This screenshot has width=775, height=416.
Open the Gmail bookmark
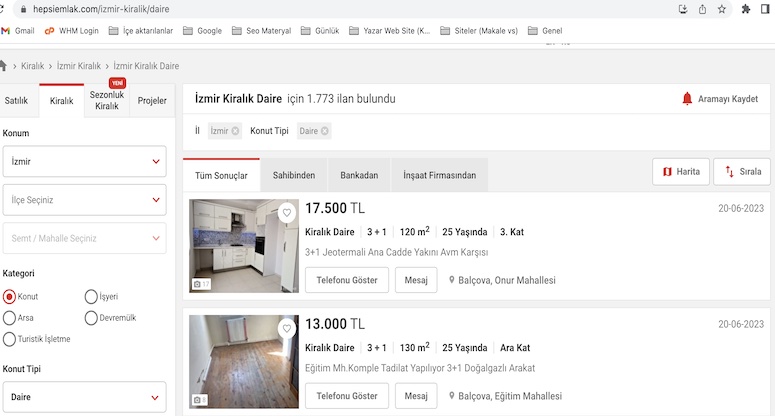18,31
